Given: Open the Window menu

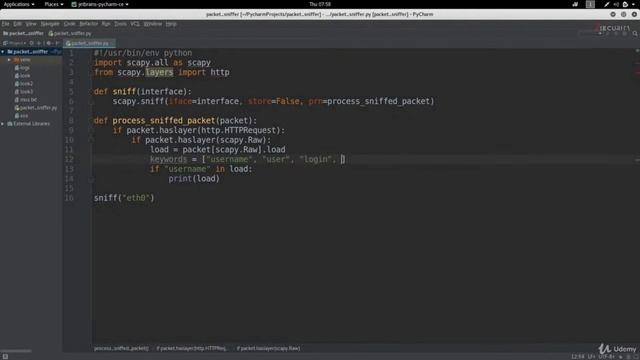Looking at the screenshot, I should [152, 24].
